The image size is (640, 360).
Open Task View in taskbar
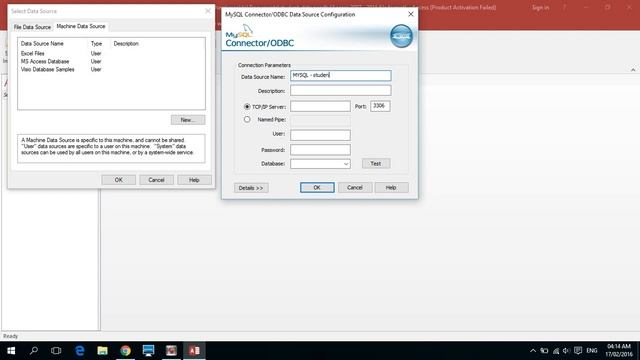click(56, 351)
